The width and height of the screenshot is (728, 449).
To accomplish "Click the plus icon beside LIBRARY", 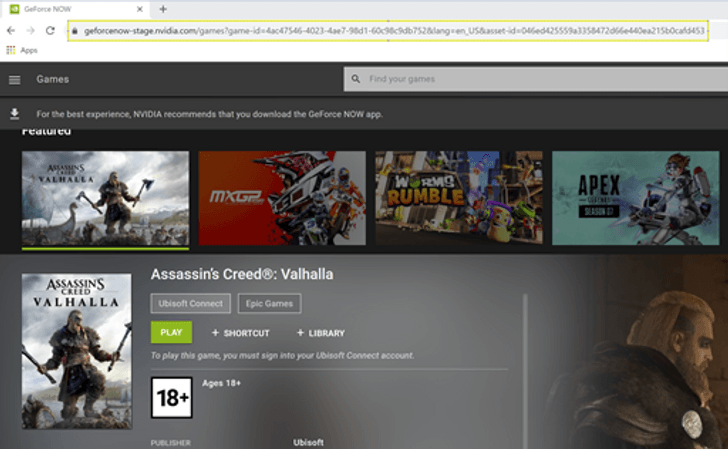I will pyautogui.click(x=300, y=332).
